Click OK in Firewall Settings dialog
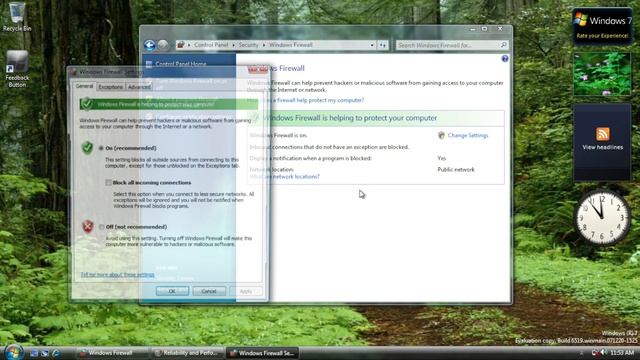640x360 pixels. click(172, 291)
